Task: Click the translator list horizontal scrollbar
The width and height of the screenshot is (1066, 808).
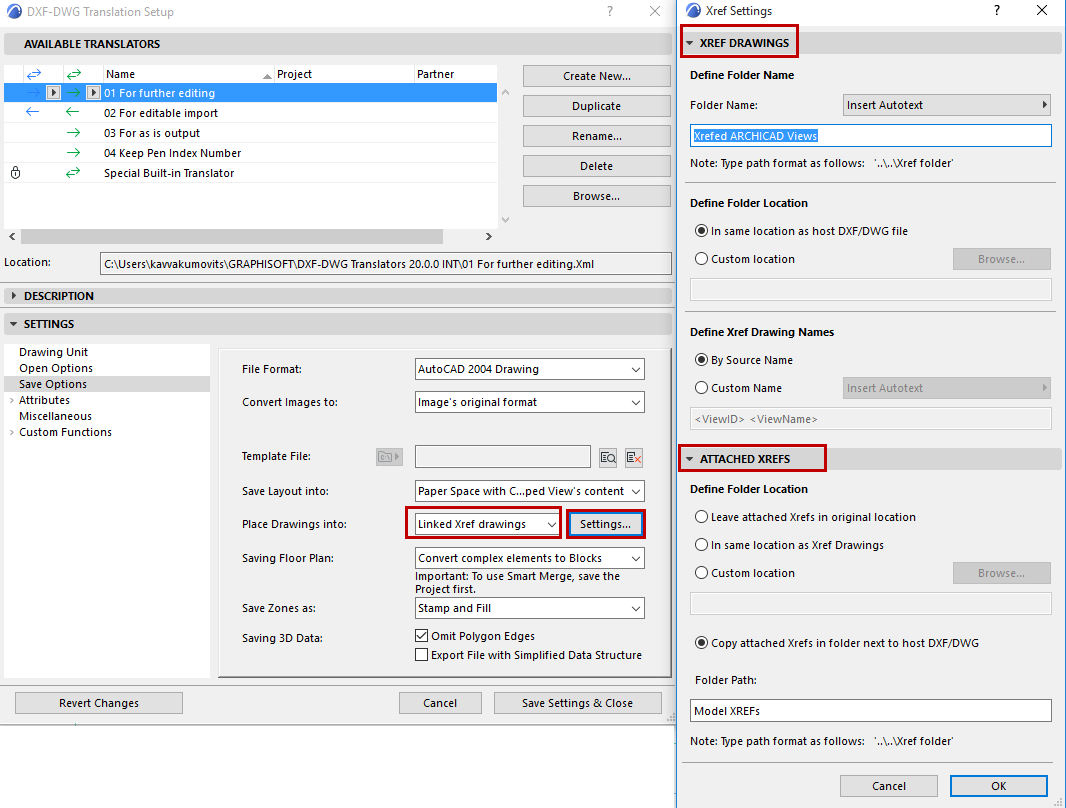Action: (232, 236)
